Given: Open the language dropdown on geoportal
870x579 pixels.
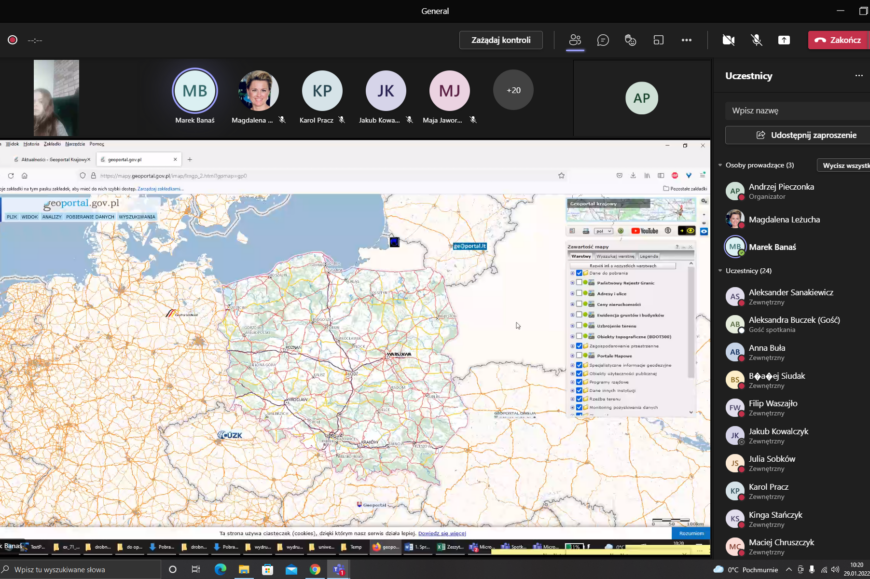Looking at the screenshot, I should tap(603, 231).
